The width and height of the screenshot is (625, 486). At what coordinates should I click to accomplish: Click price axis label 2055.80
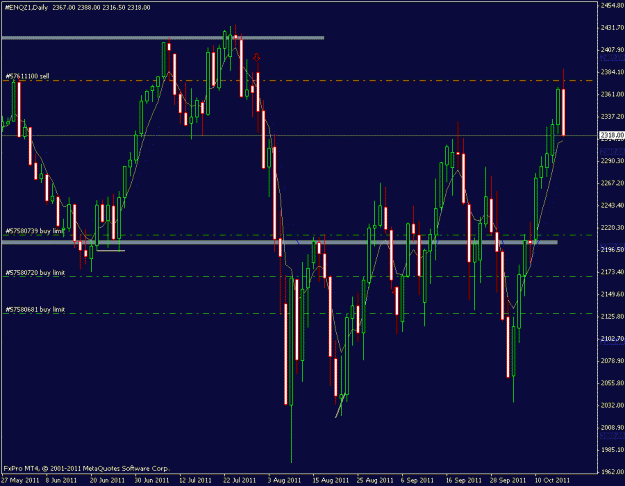click(612, 383)
